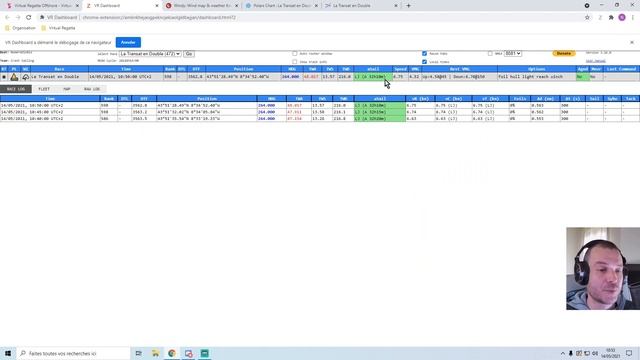Reload the current page
The height and width of the screenshot is (360, 640).
[29, 18]
